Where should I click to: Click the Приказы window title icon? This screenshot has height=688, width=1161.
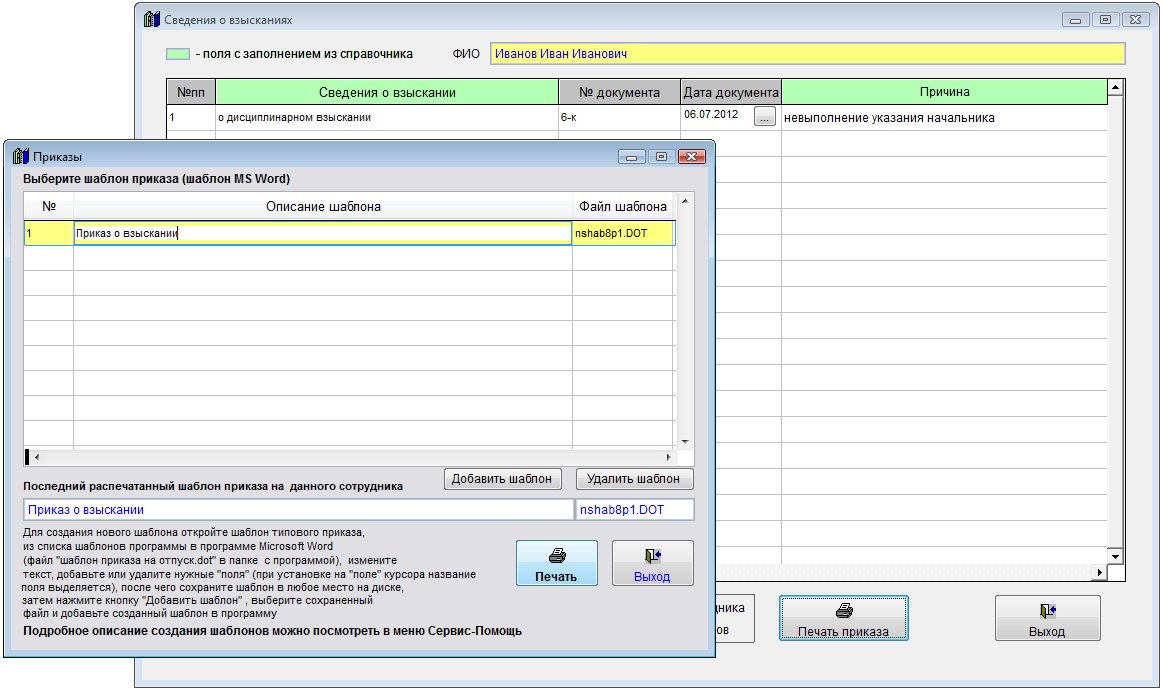click(x=21, y=156)
